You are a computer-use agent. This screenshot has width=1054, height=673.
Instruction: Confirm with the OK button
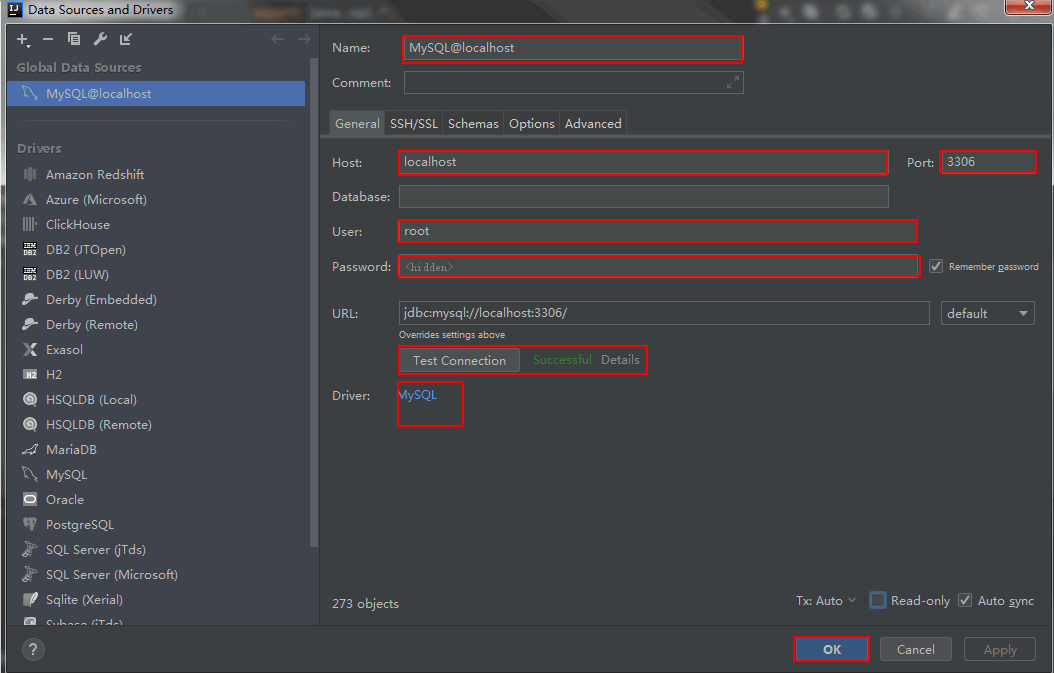(x=832, y=649)
